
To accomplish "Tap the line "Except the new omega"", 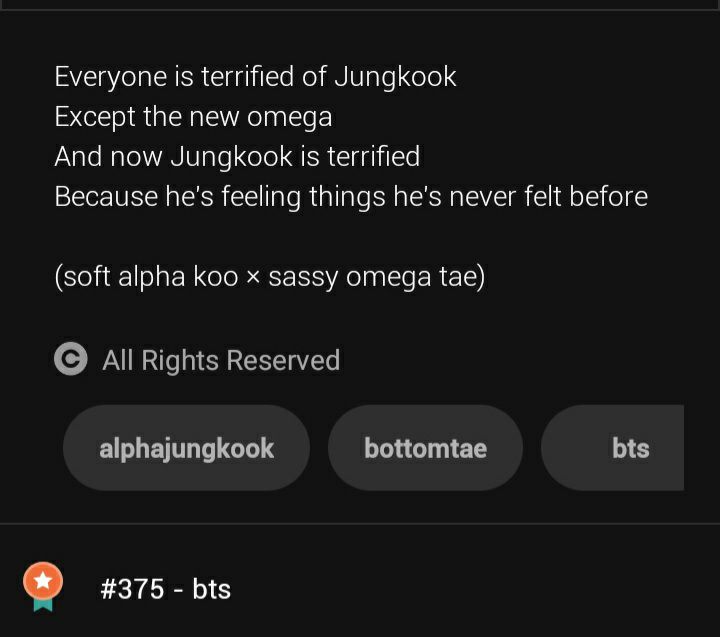I will pyautogui.click(x=193, y=117).
